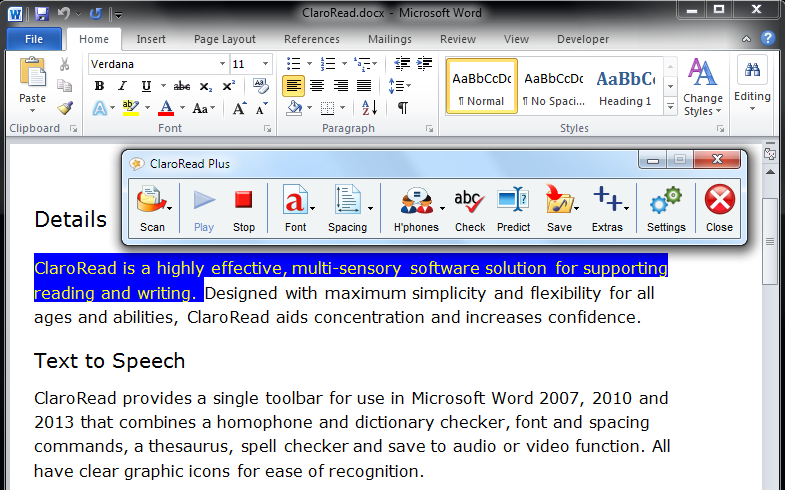Click the Change Styles button
This screenshot has width=785, height=490.
click(703, 86)
